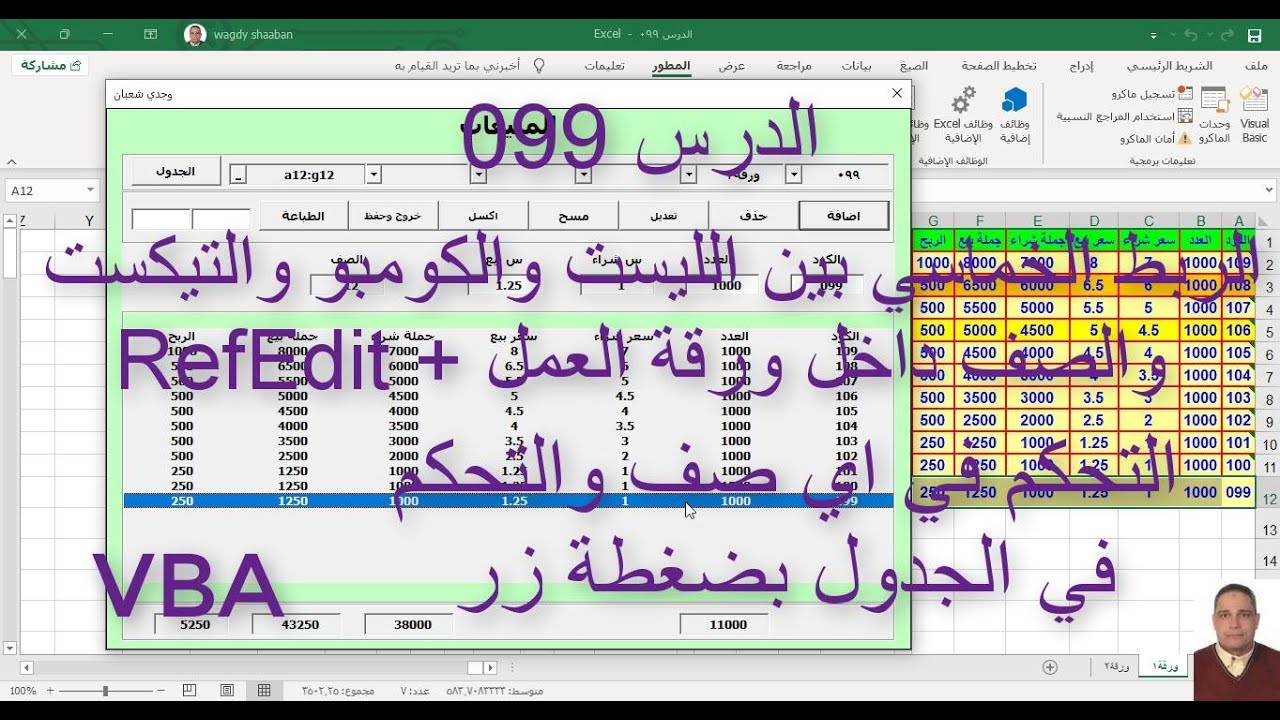Open the Home (الشريط الرئيسي) tab
Screen dimensions: 1280x720
pyautogui.click(x=1169, y=66)
